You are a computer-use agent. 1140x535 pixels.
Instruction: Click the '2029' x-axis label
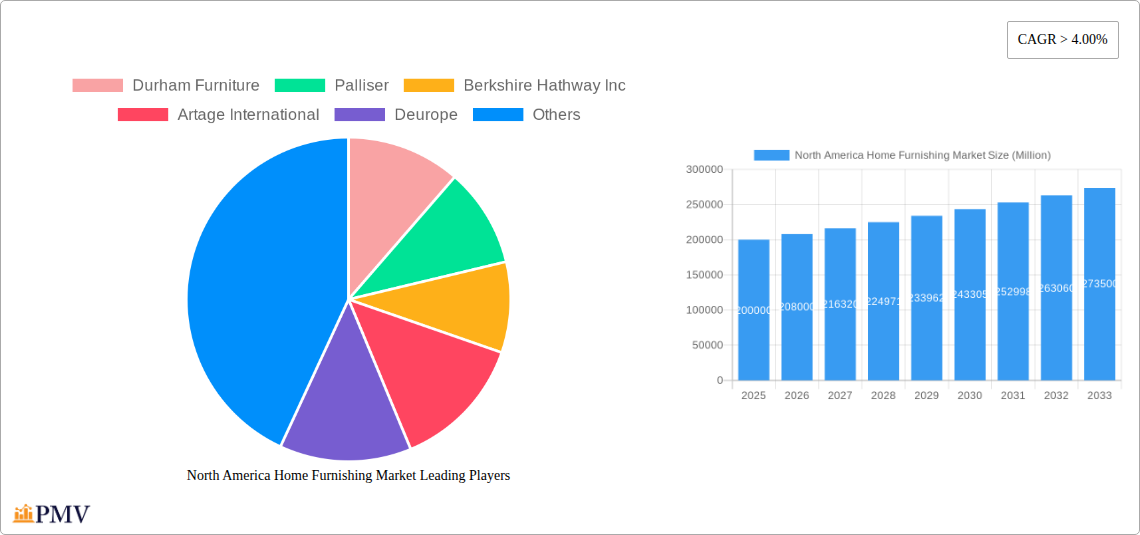pyautogui.click(x=926, y=395)
